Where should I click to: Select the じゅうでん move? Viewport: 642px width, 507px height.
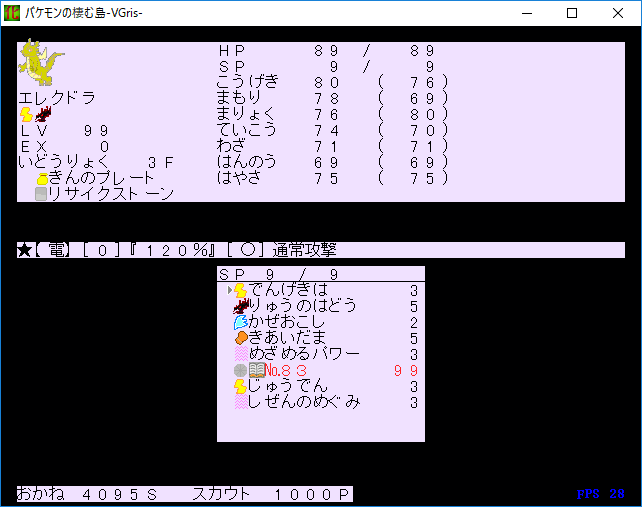point(321,386)
